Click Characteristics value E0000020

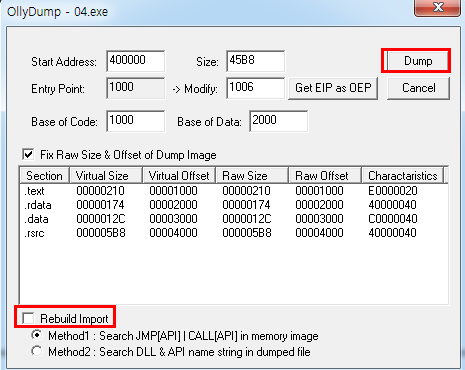click(393, 191)
